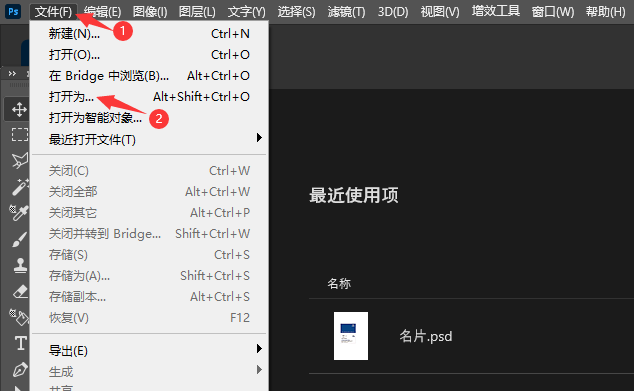Click the 关闭(C) menu entry
The height and width of the screenshot is (391, 634).
coord(149,171)
